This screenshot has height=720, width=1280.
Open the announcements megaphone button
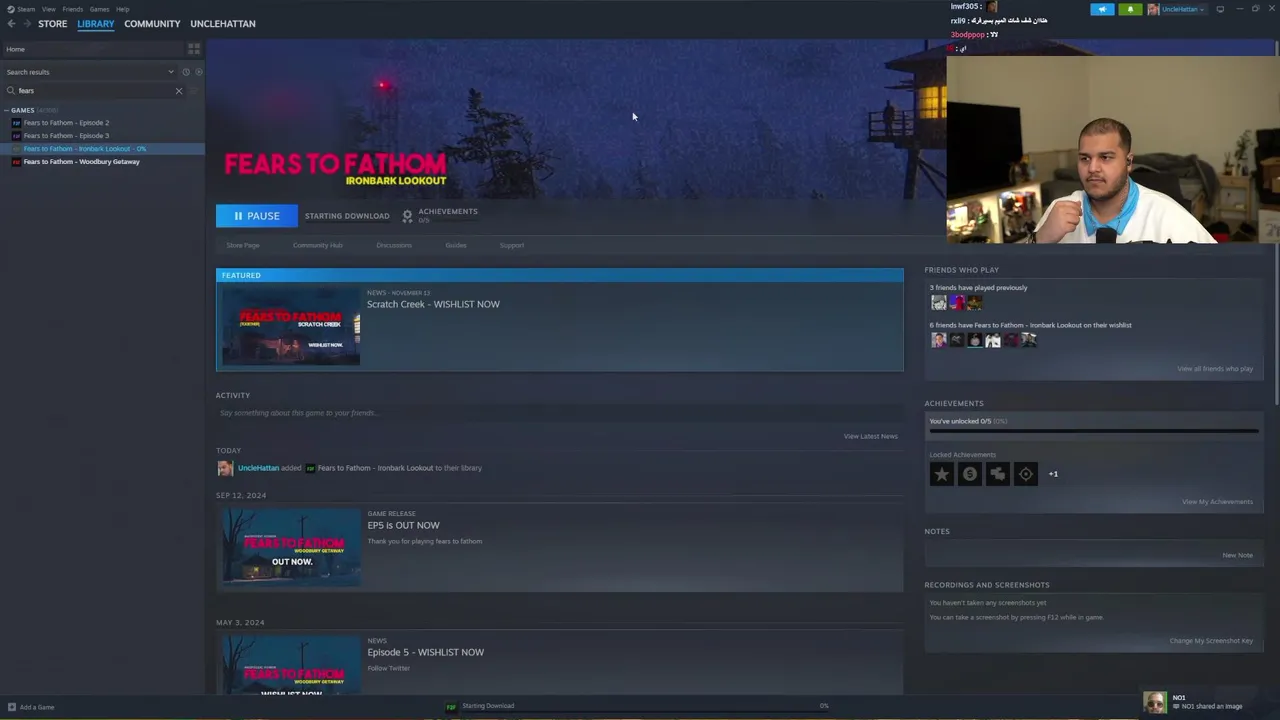[1102, 9]
